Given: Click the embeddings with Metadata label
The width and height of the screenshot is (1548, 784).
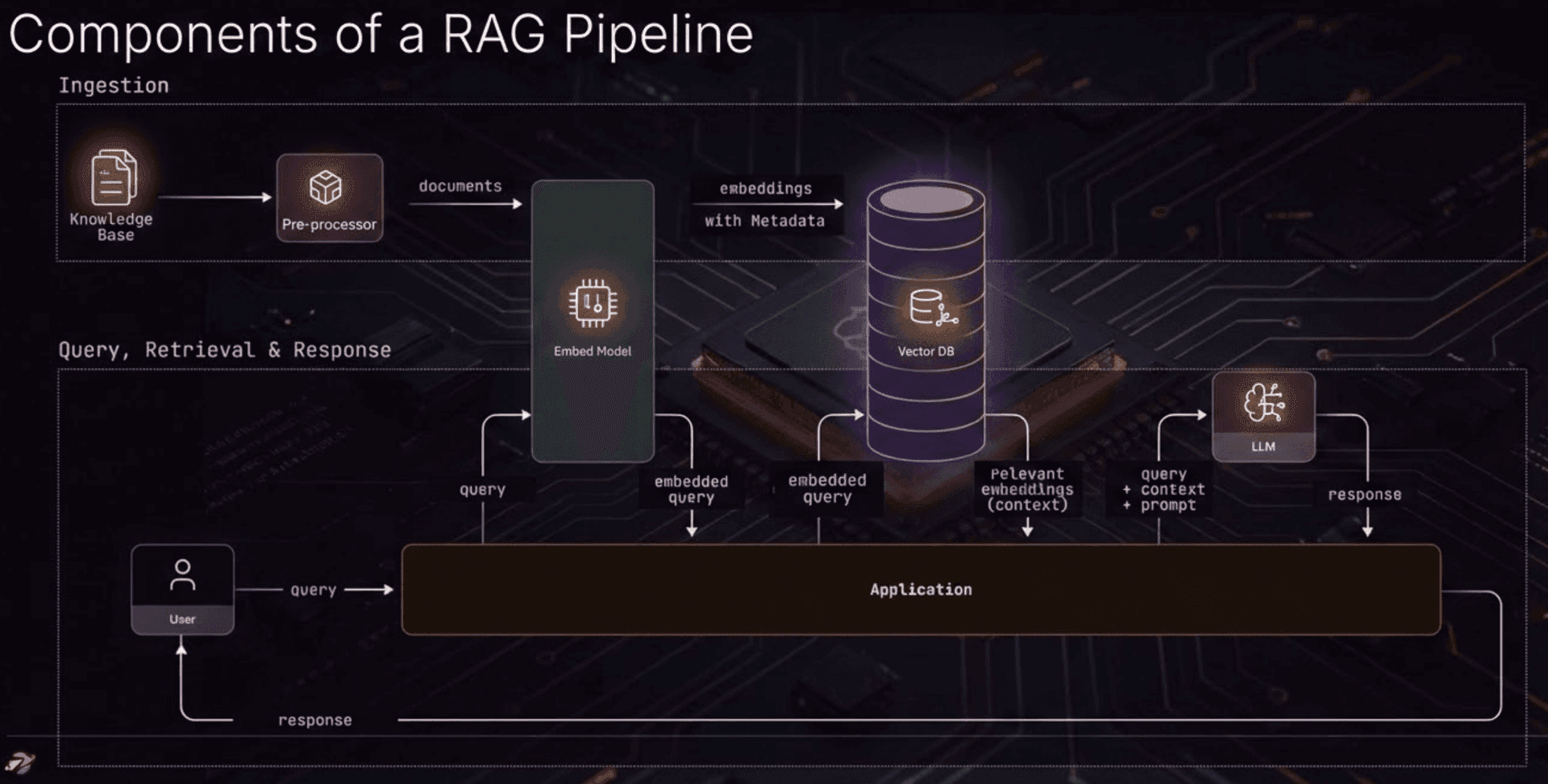Looking at the screenshot, I should pyautogui.click(x=766, y=205).
